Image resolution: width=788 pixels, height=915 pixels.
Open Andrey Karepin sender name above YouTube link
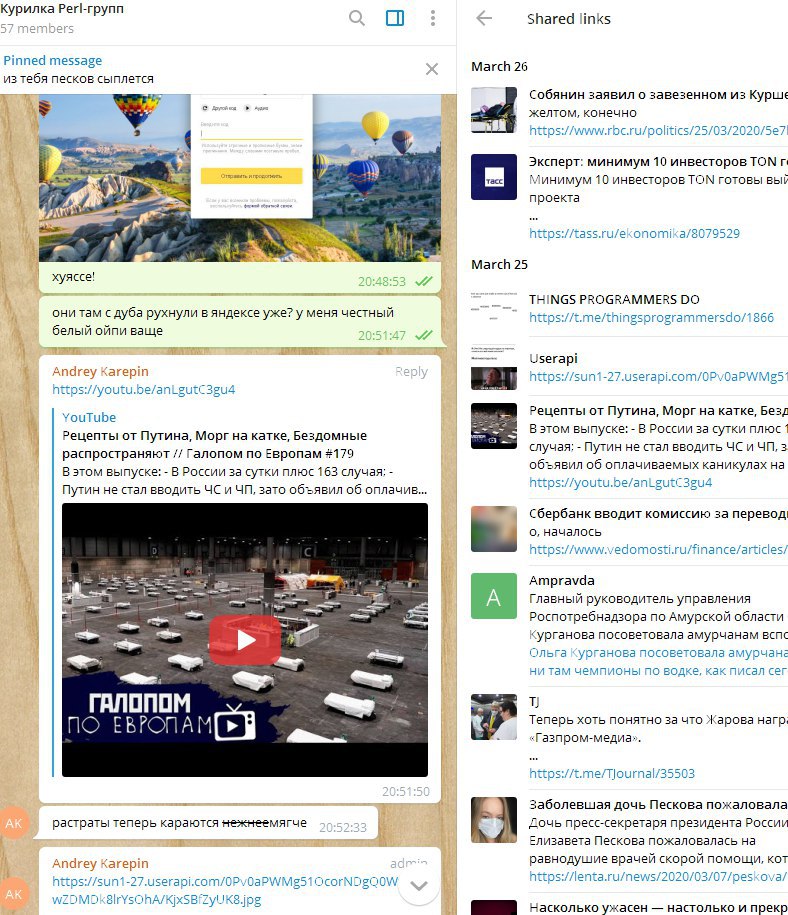tap(100, 372)
